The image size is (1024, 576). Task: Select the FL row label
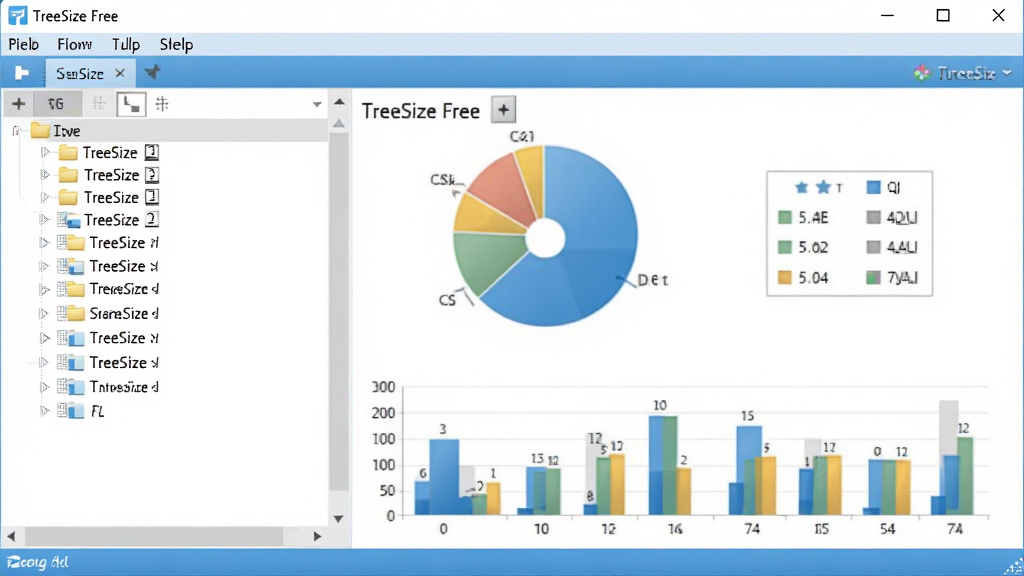coord(97,411)
